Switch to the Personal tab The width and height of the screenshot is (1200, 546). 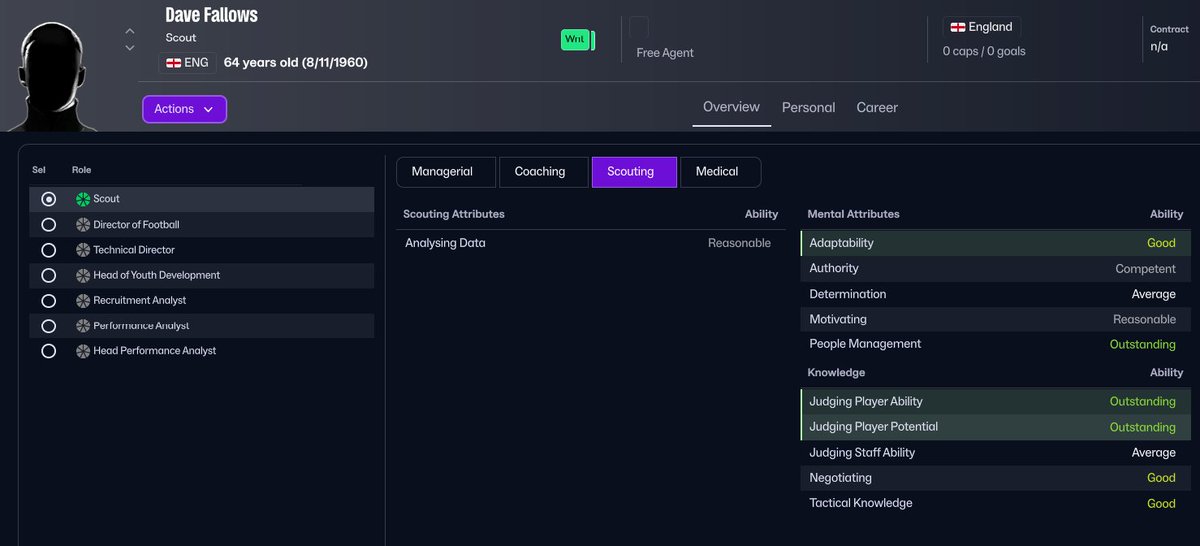point(808,108)
